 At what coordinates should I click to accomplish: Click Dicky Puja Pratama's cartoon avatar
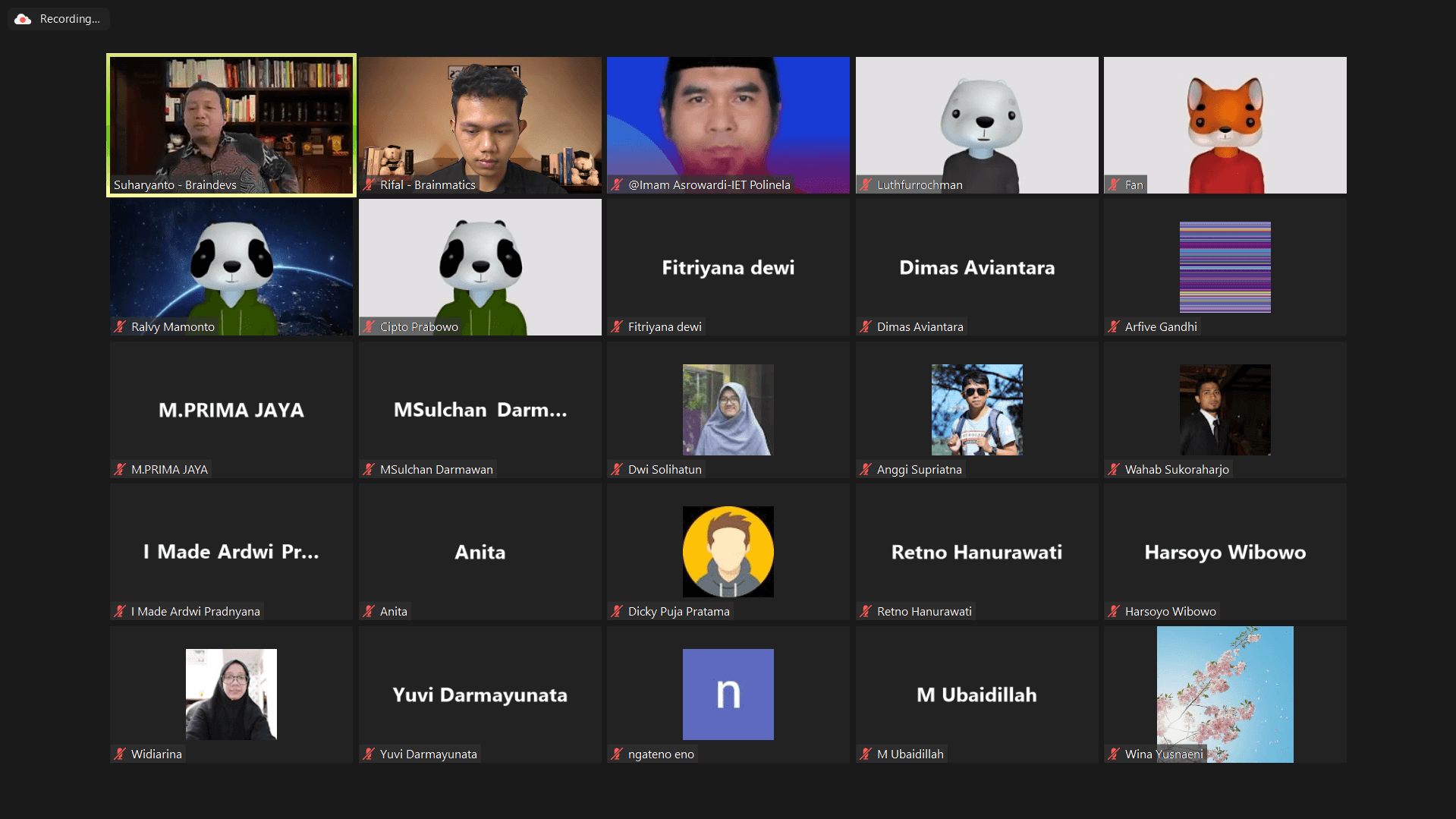coord(728,552)
